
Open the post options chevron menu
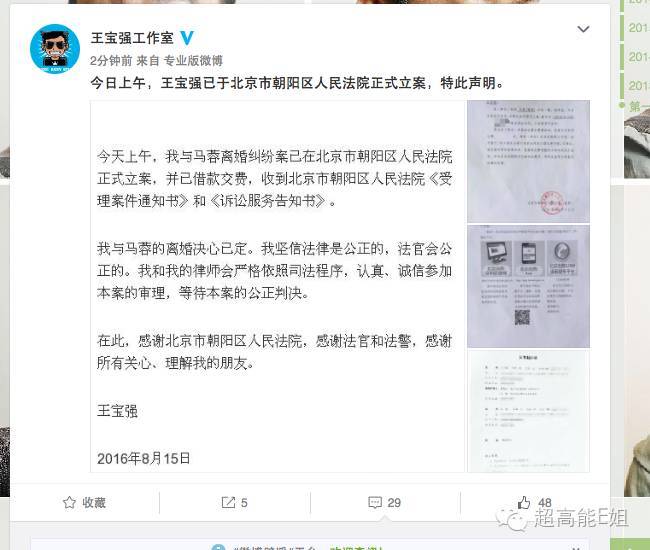tap(583, 29)
